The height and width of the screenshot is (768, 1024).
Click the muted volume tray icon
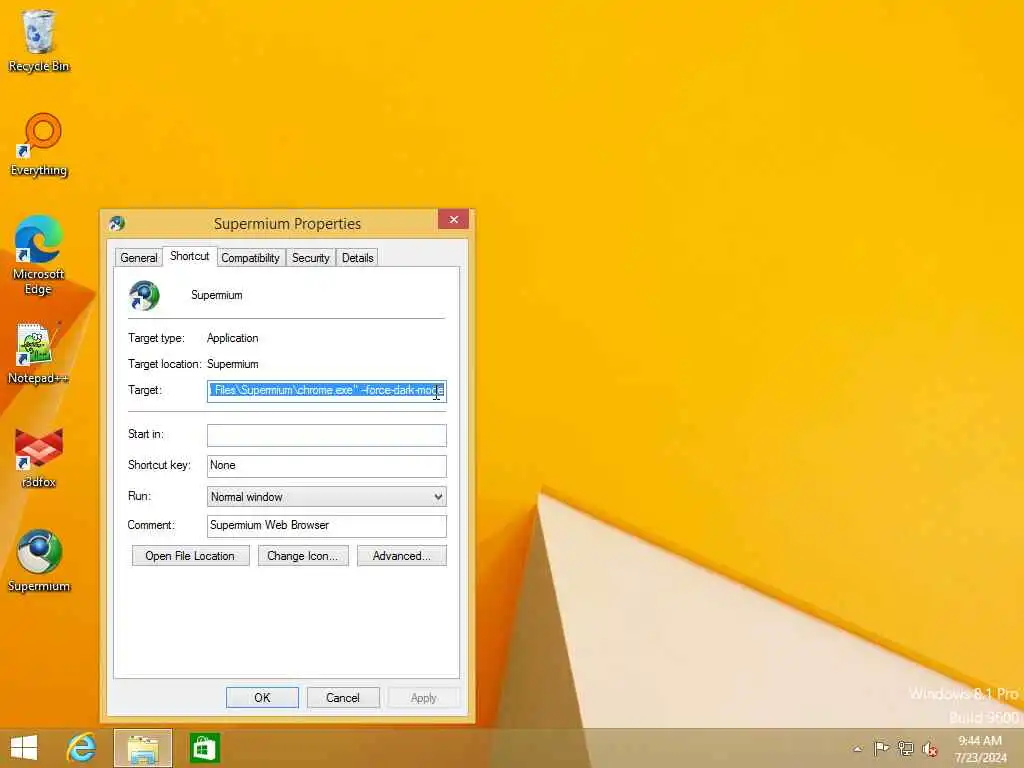tap(929, 748)
